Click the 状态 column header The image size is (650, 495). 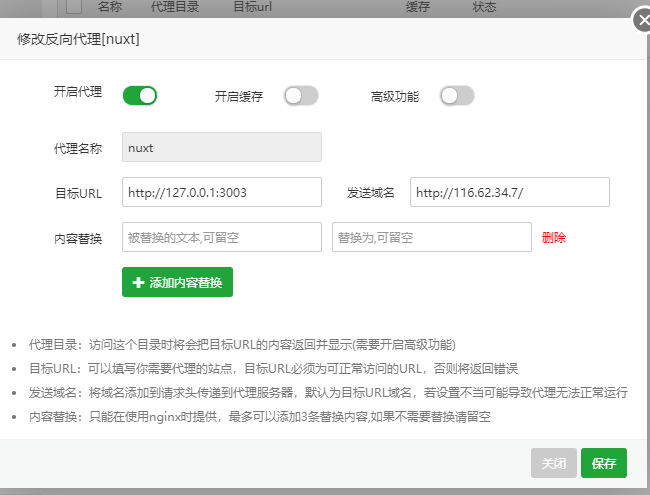pos(484,6)
